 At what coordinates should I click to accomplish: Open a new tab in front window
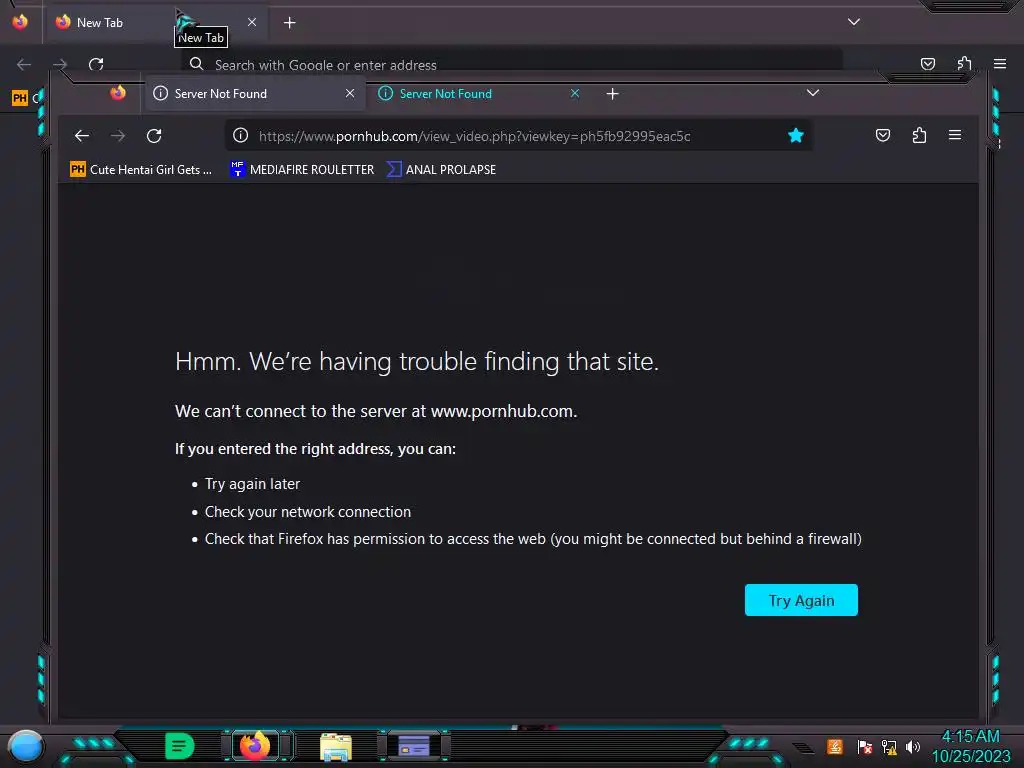pyautogui.click(x=612, y=94)
